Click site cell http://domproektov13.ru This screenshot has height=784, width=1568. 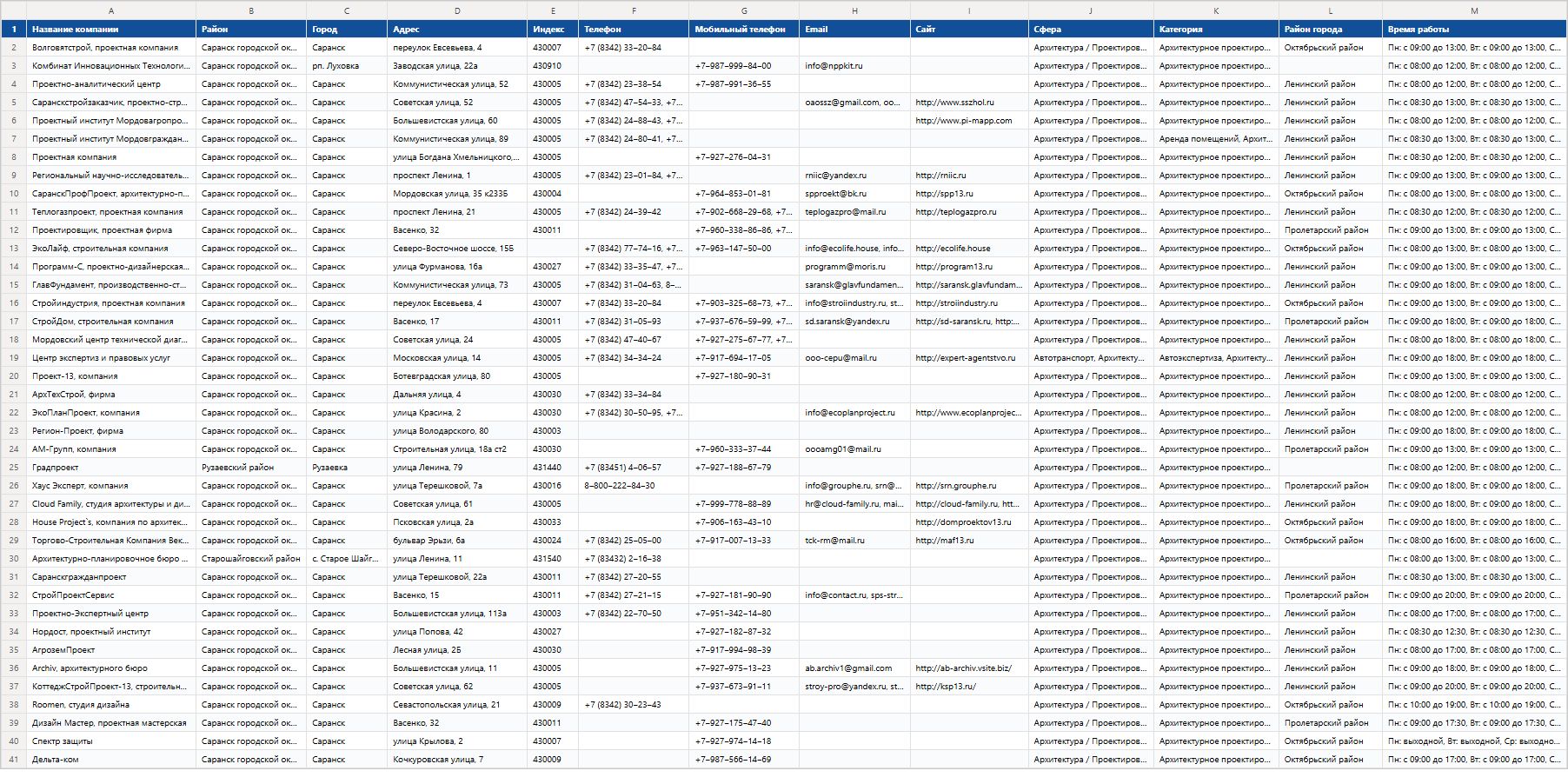(969, 522)
